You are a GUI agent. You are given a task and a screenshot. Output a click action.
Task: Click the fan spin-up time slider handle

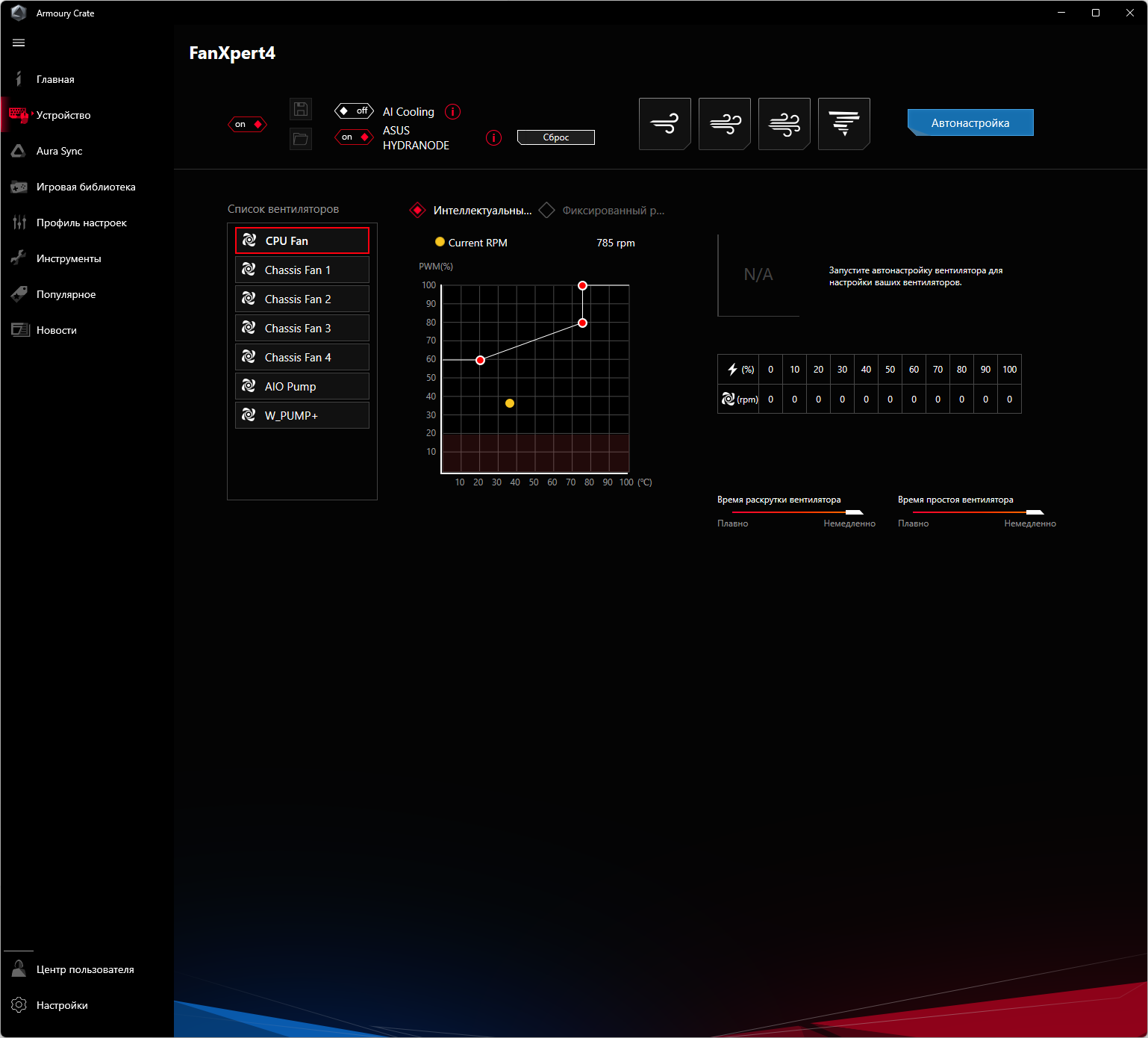coord(855,512)
